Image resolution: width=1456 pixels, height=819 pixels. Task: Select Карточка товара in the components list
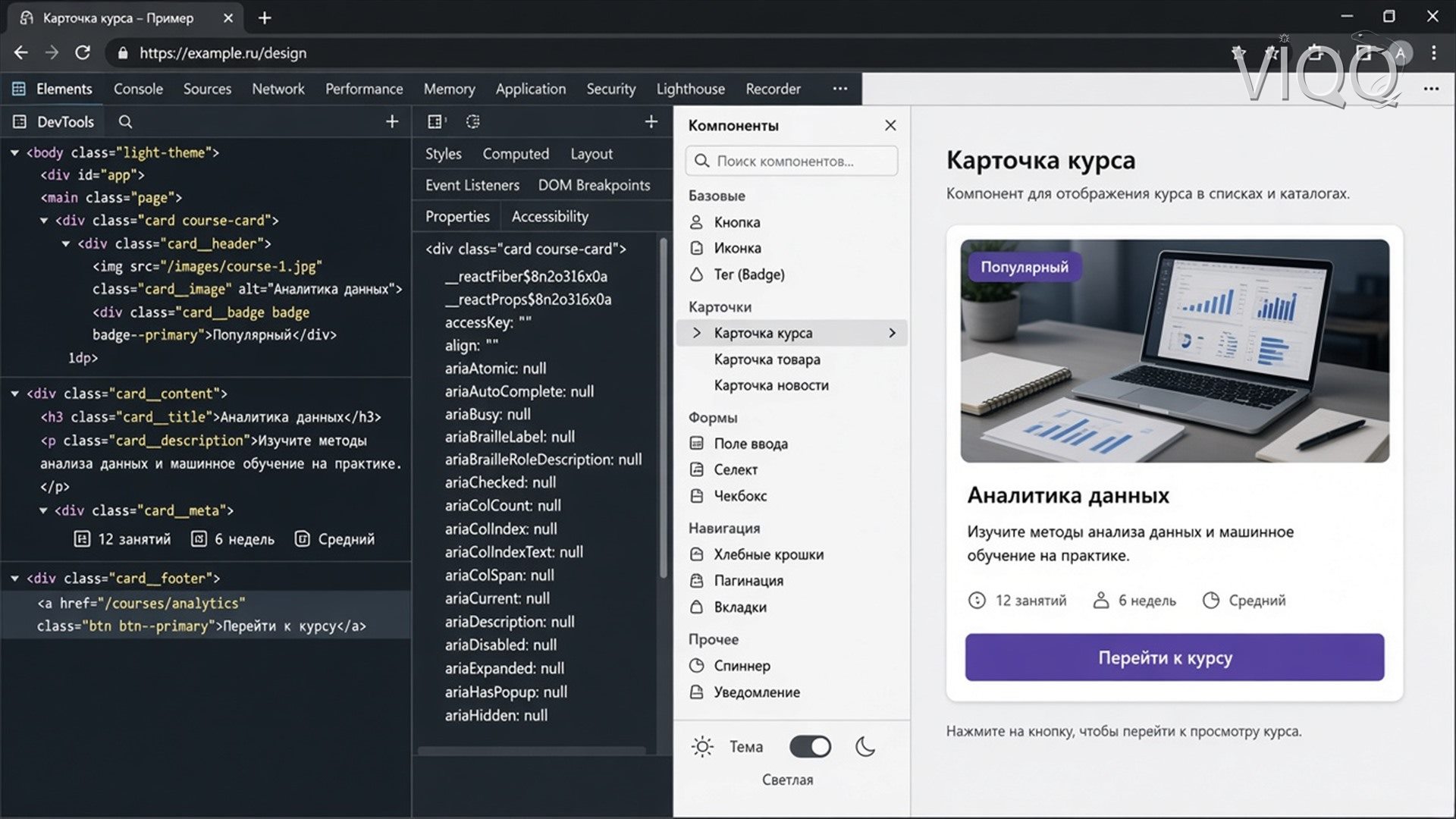tap(767, 359)
